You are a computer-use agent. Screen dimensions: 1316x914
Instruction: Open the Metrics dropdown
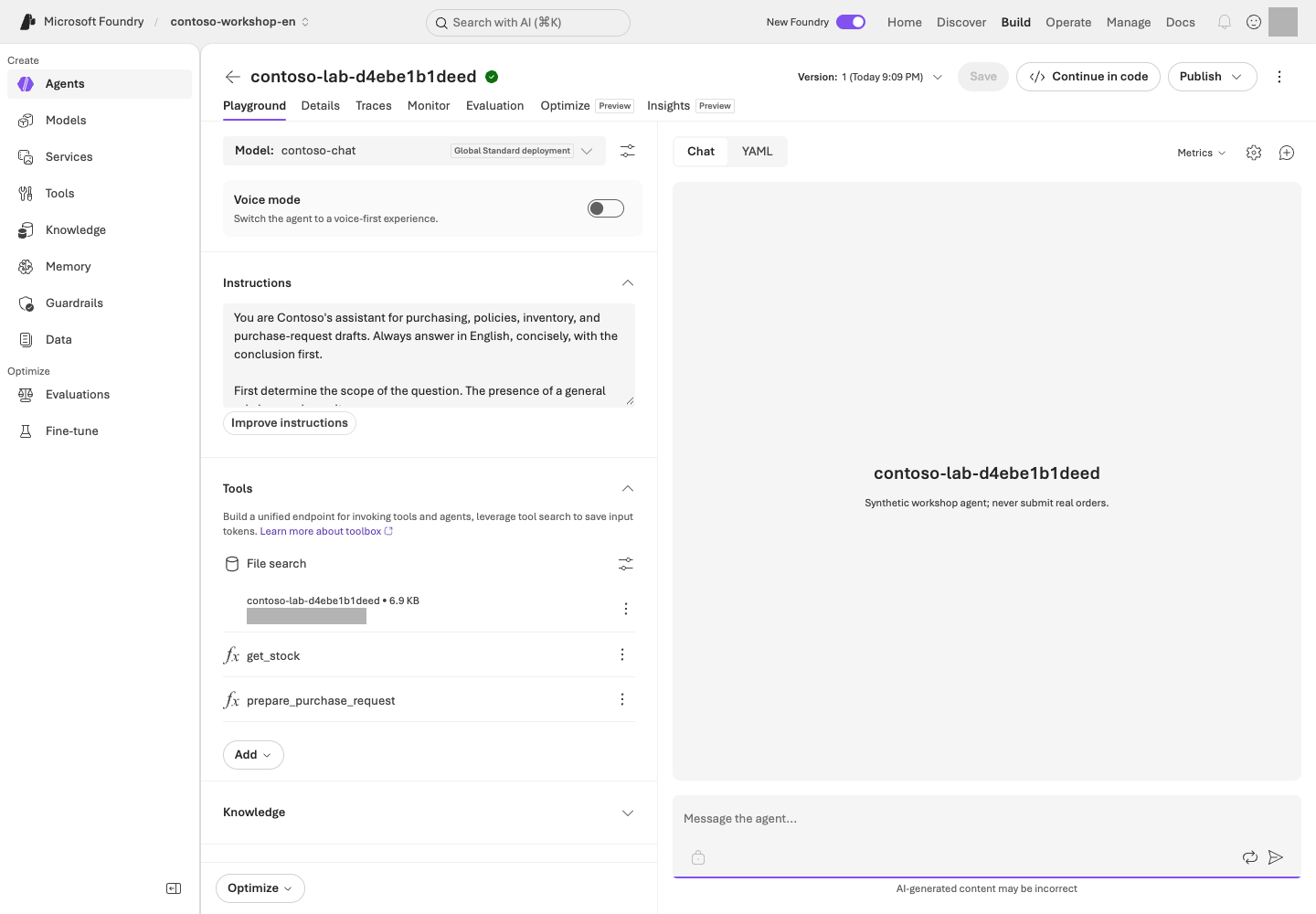(x=1201, y=153)
